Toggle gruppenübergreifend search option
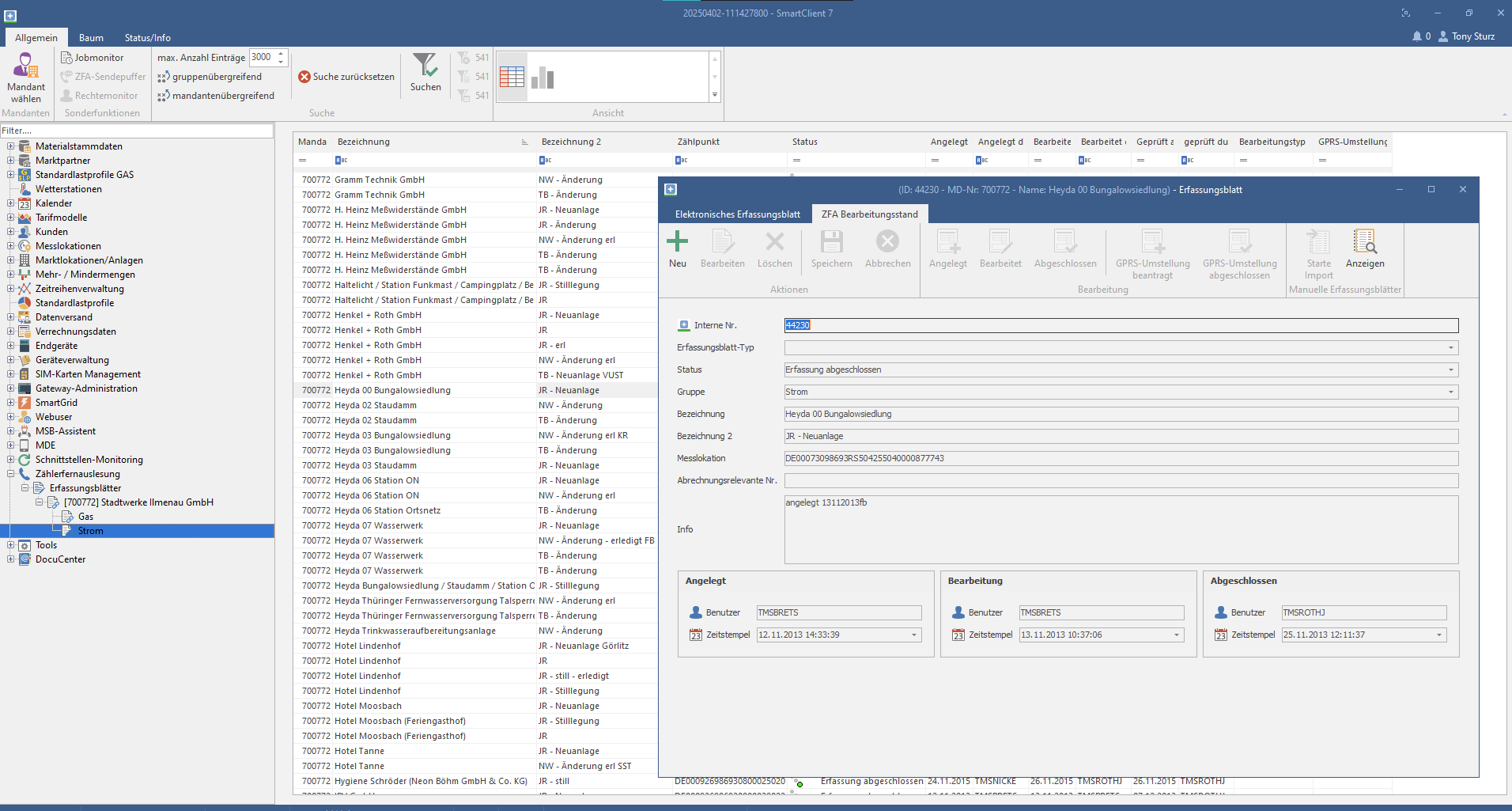This screenshot has height=811, width=1512. (x=210, y=77)
